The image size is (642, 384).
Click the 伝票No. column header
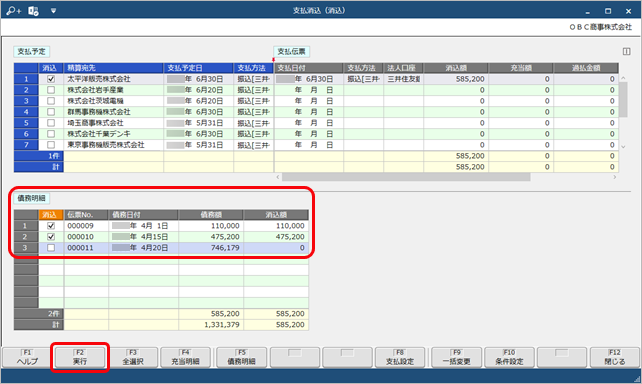[x=86, y=215]
